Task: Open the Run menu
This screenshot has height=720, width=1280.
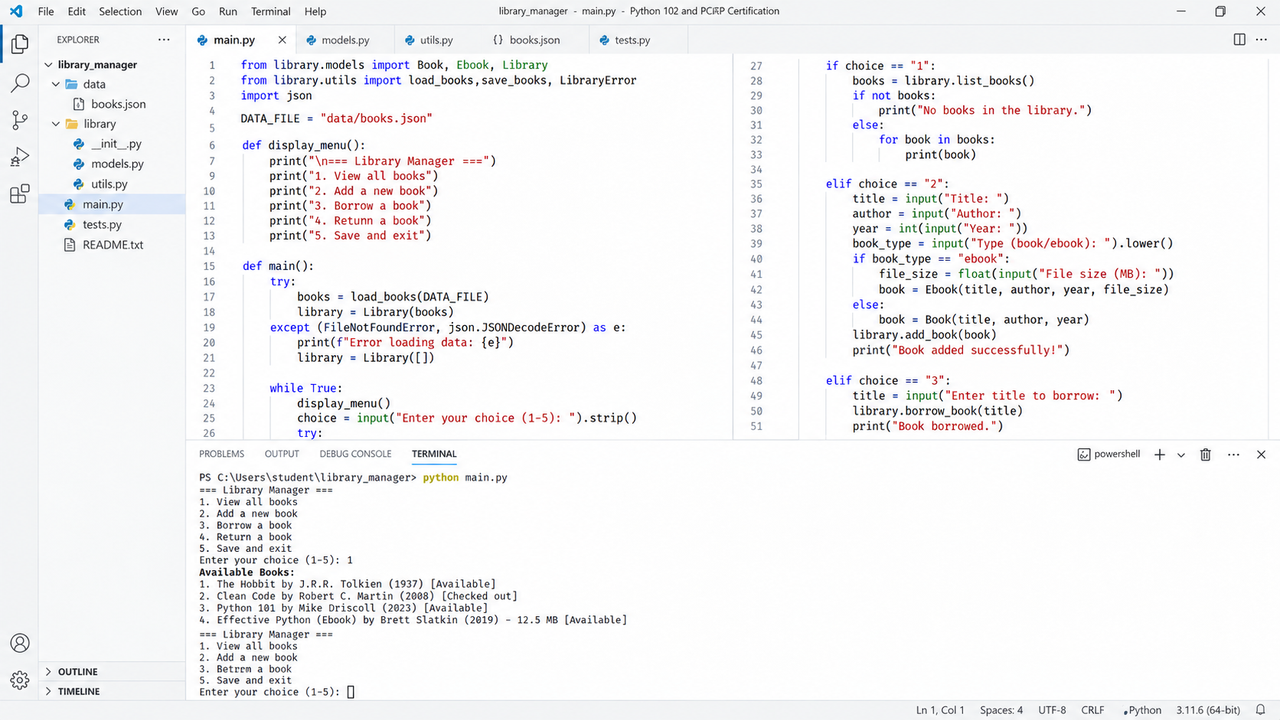Action: click(228, 11)
